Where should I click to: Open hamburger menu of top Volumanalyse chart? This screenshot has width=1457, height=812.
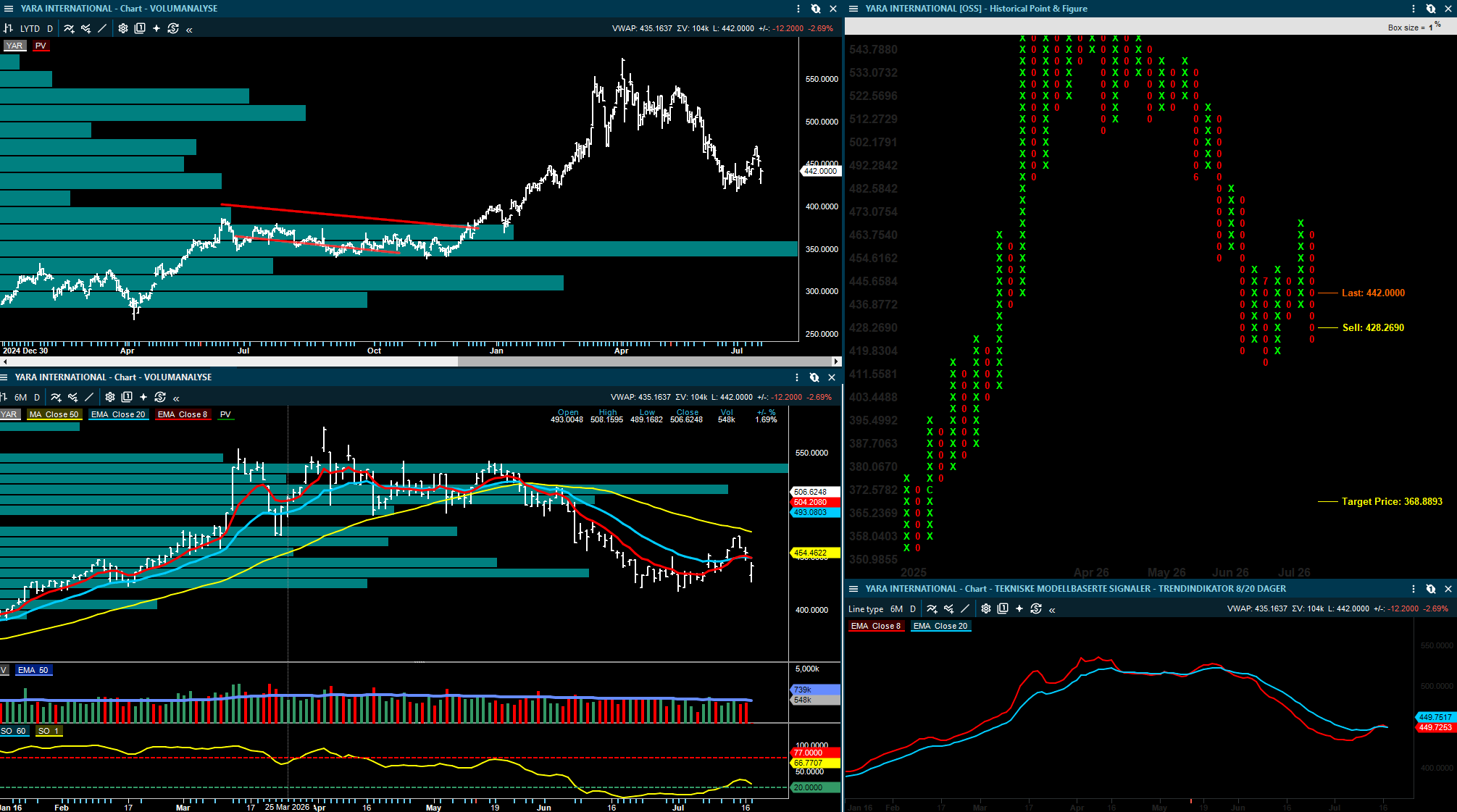point(9,9)
